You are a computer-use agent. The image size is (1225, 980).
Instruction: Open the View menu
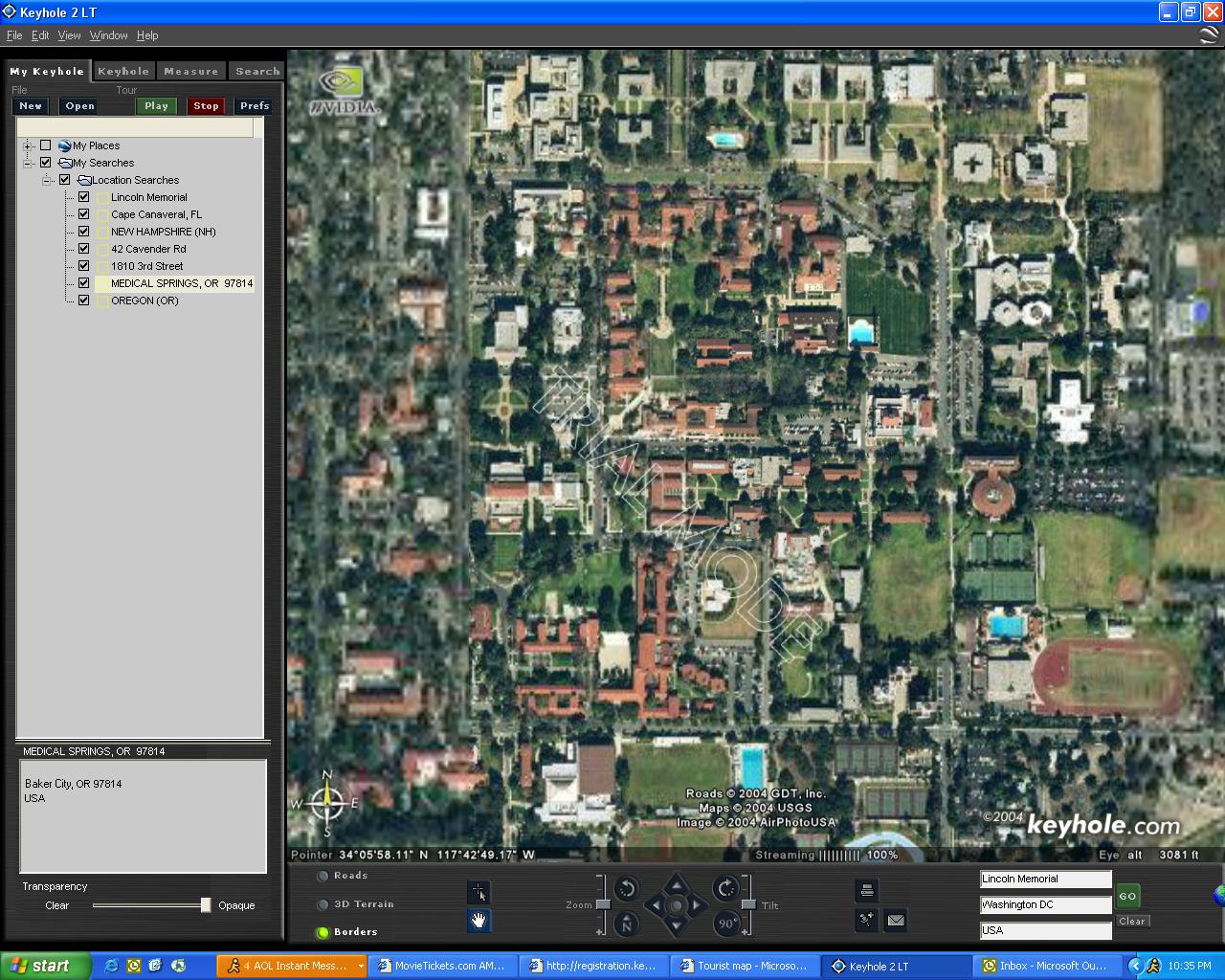point(70,35)
